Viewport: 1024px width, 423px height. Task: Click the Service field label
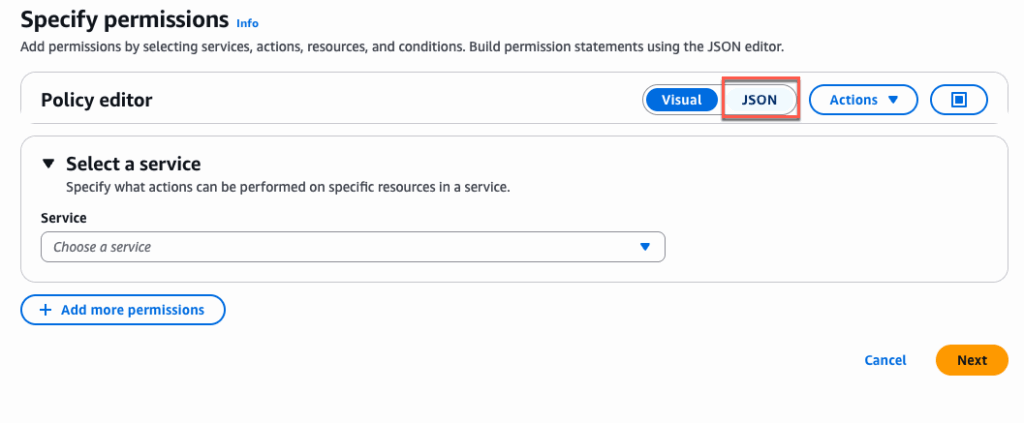(63, 217)
